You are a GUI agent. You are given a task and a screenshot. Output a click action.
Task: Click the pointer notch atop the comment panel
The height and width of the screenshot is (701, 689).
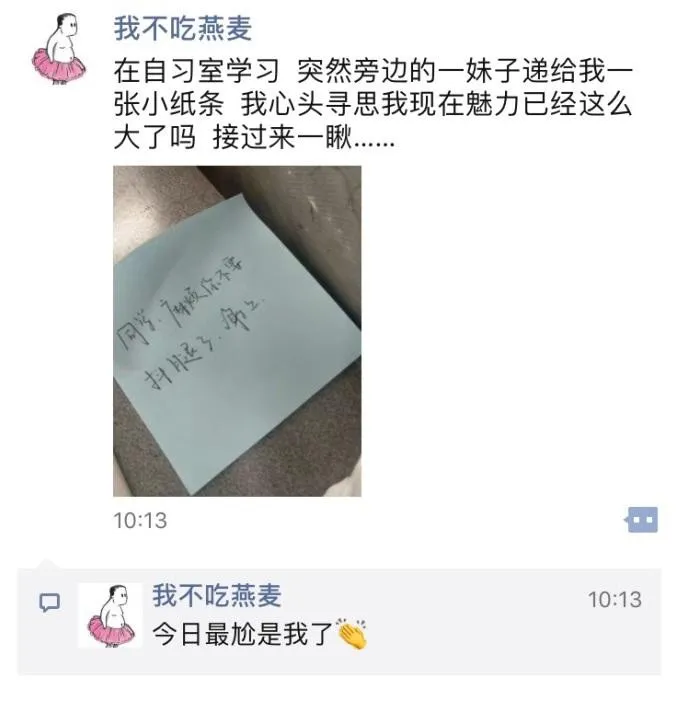point(47,564)
